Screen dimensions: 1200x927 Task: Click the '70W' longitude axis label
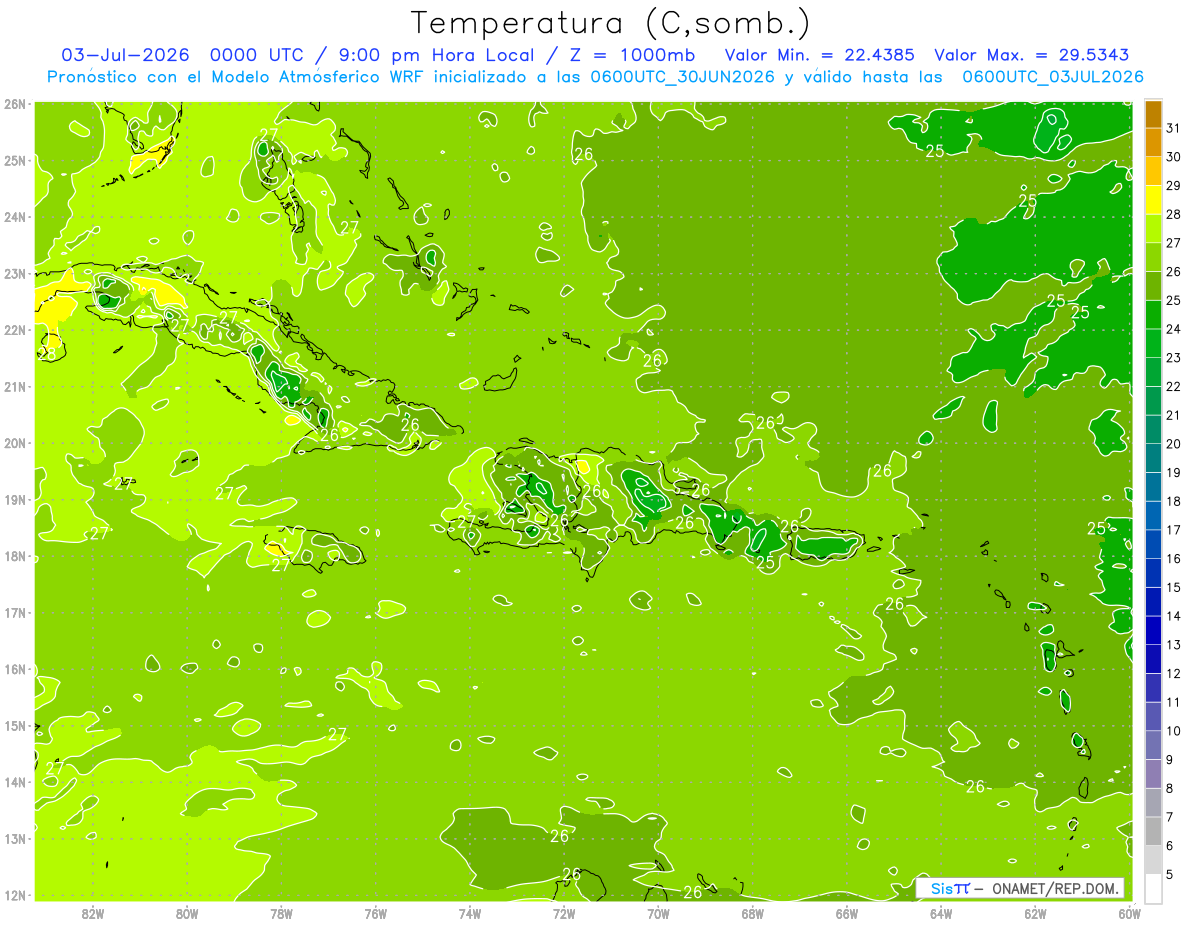point(658,914)
